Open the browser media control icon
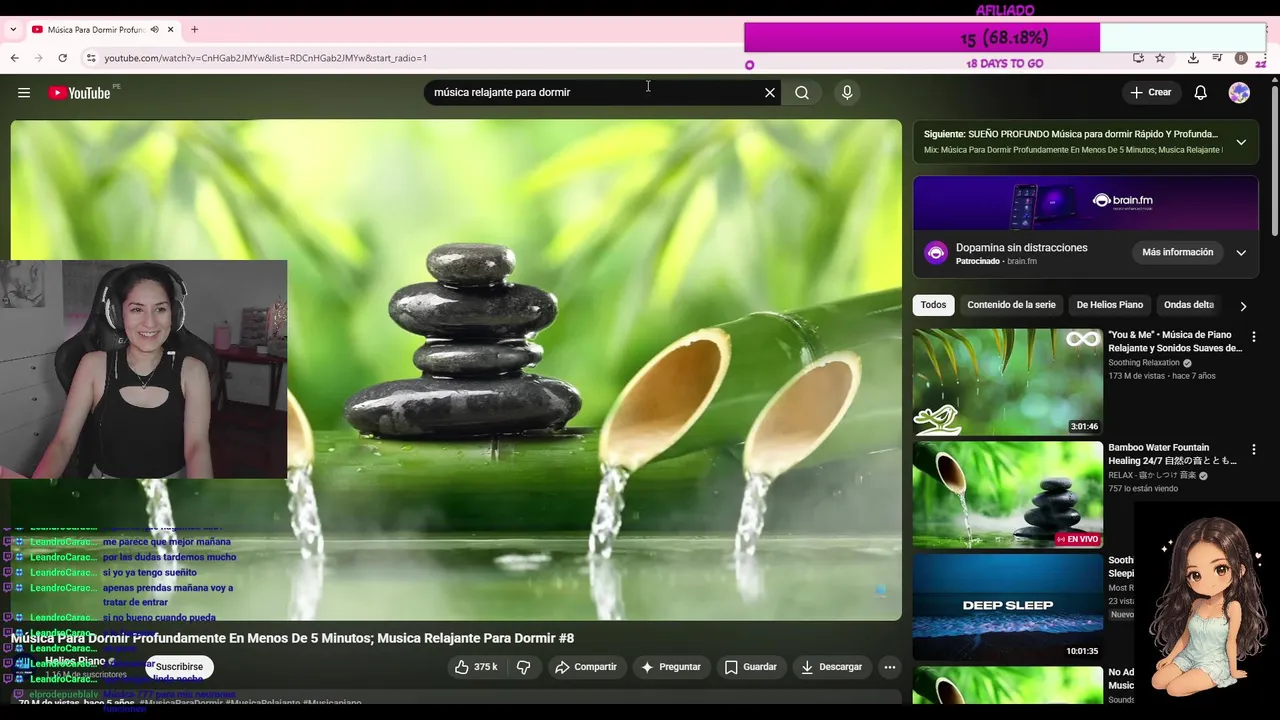Image resolution: width=1280 pixels, height=720 pixels. 1217,58
